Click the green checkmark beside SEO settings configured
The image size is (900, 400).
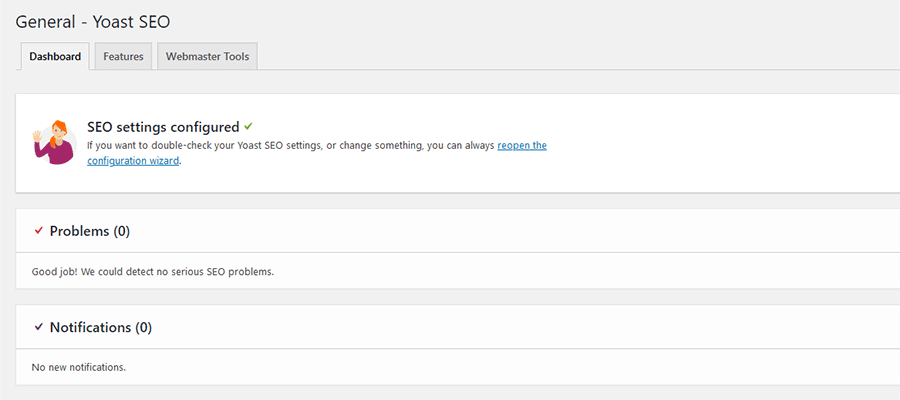[248, 127]
